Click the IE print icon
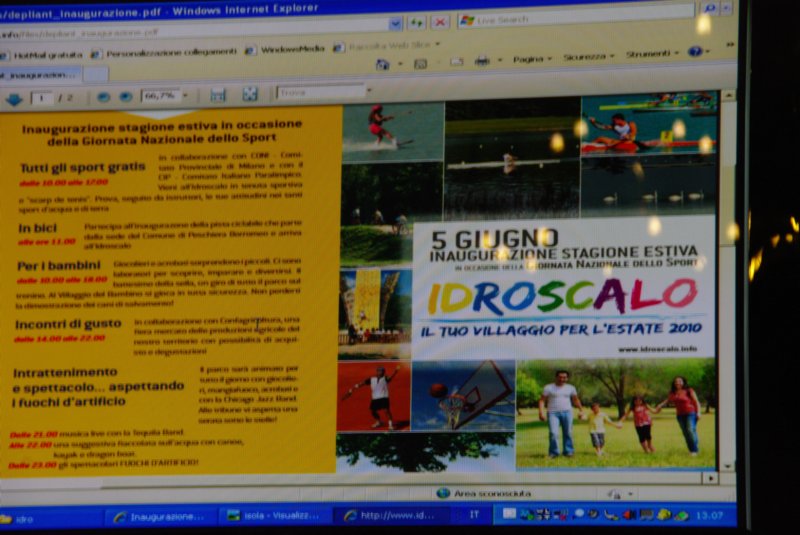The height and width of the screenshot is (535, 800). click(x=482, y=61)
